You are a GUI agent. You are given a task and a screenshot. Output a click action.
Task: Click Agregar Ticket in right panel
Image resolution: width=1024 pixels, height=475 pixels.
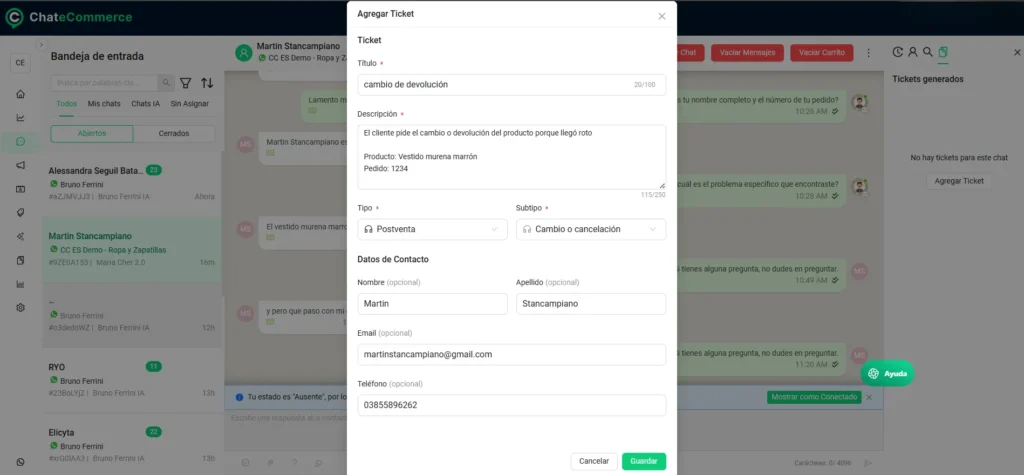click(x=959, y=181)
